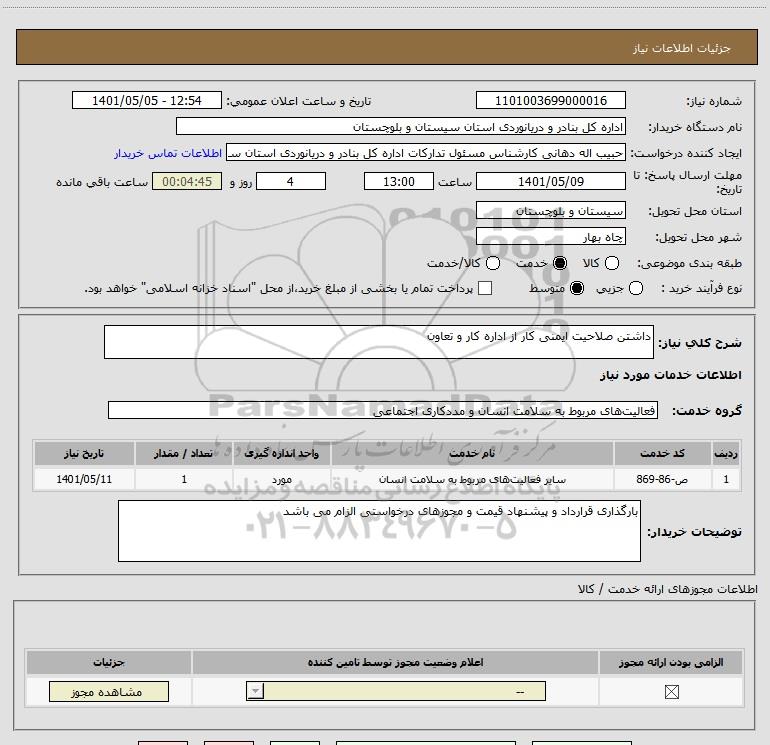This screenshot has height=745, width=770.
Task: Click the remaining days field showing 4
Action: coord(291,181)
